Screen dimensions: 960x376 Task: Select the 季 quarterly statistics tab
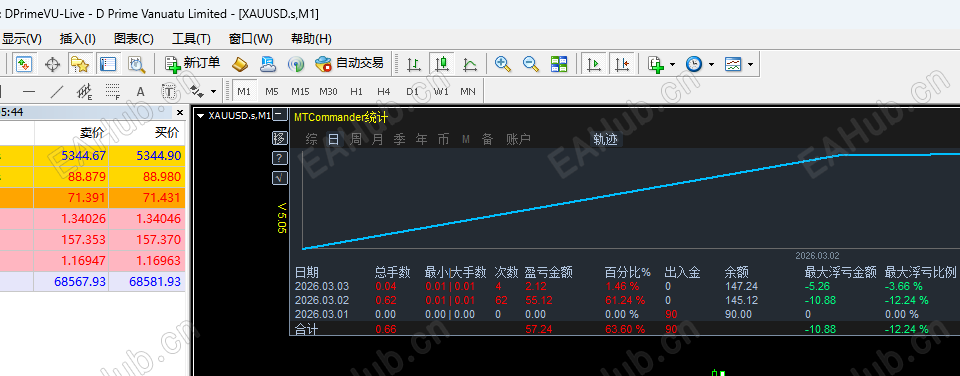click(400, 140)
